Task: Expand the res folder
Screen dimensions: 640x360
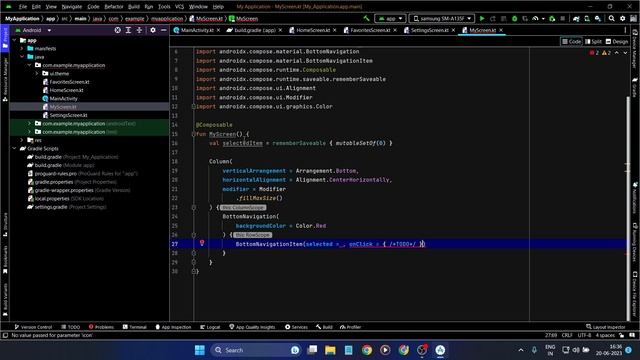Action: 22,140
